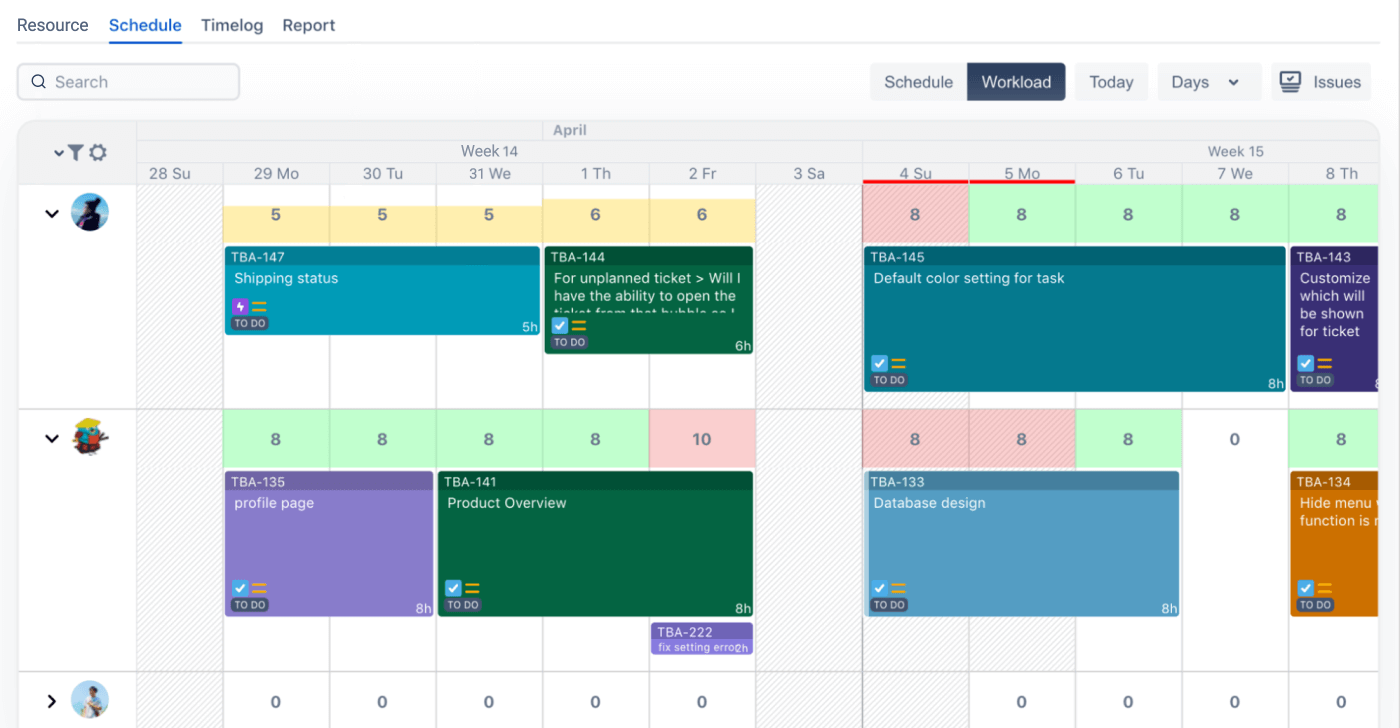Click the checkbox type icon on TBA-144
Screen dimensions: 1400x728
coord(558,325)
